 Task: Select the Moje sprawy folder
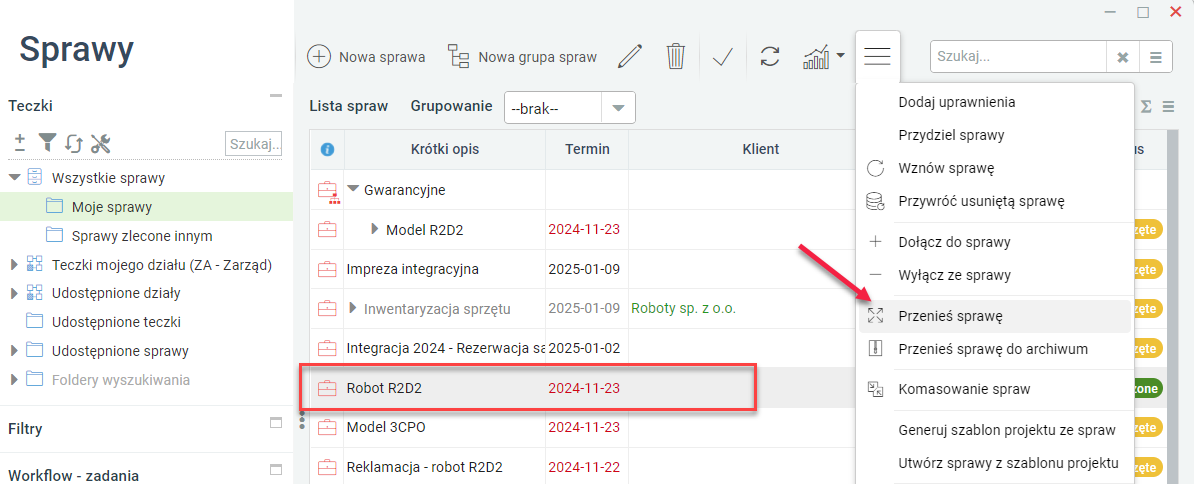tap(112, 206)
